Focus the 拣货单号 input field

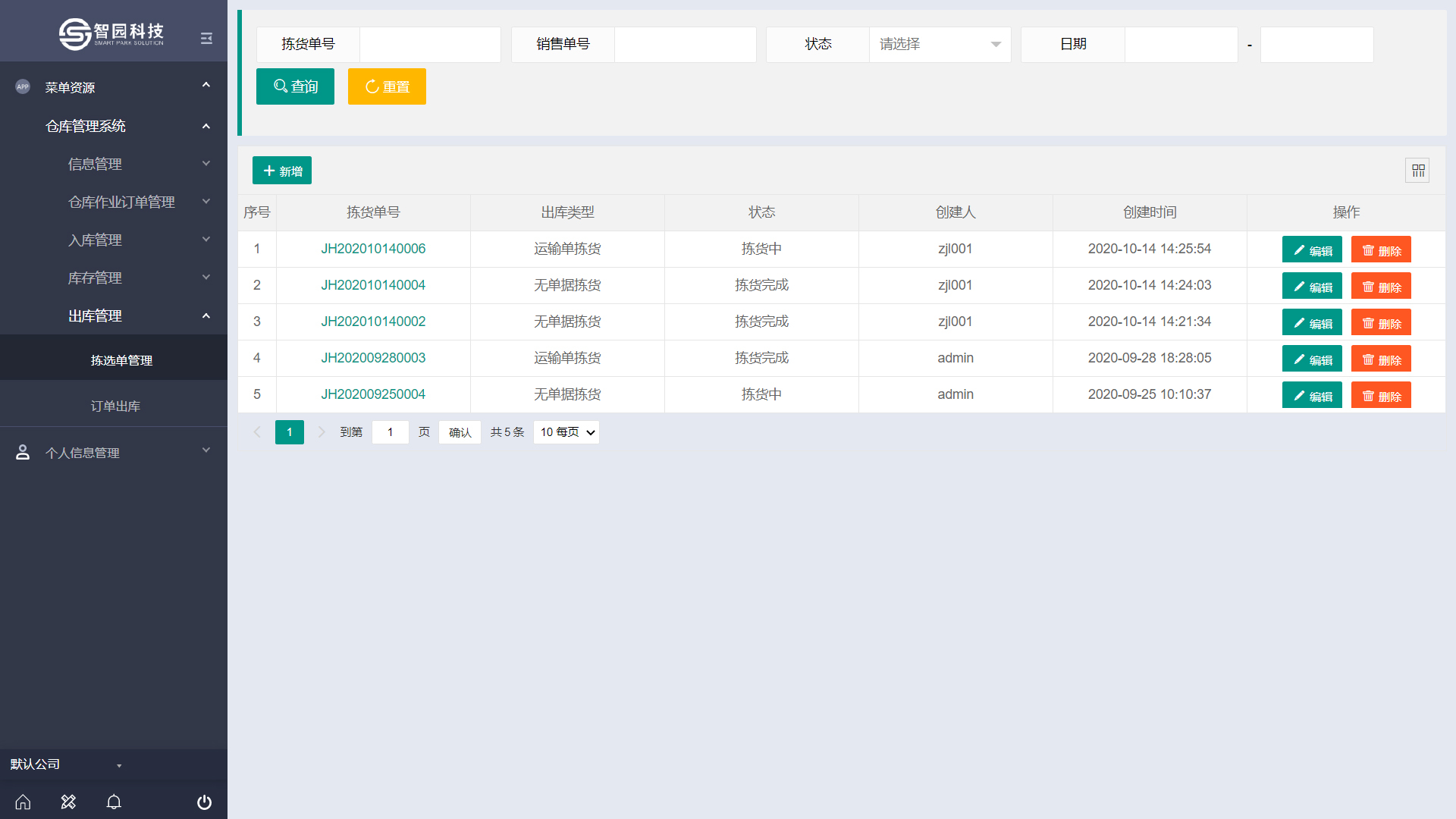click(x=429, y=45)
